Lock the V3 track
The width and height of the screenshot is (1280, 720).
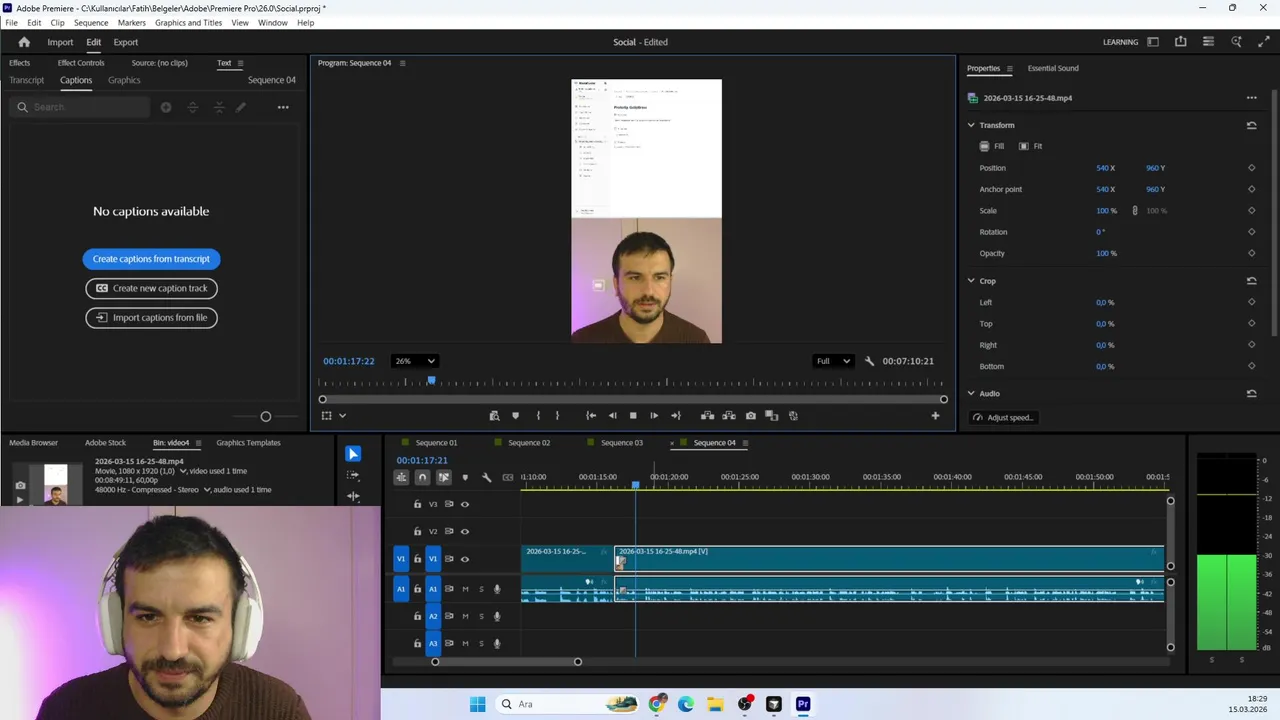click(418, 504)
